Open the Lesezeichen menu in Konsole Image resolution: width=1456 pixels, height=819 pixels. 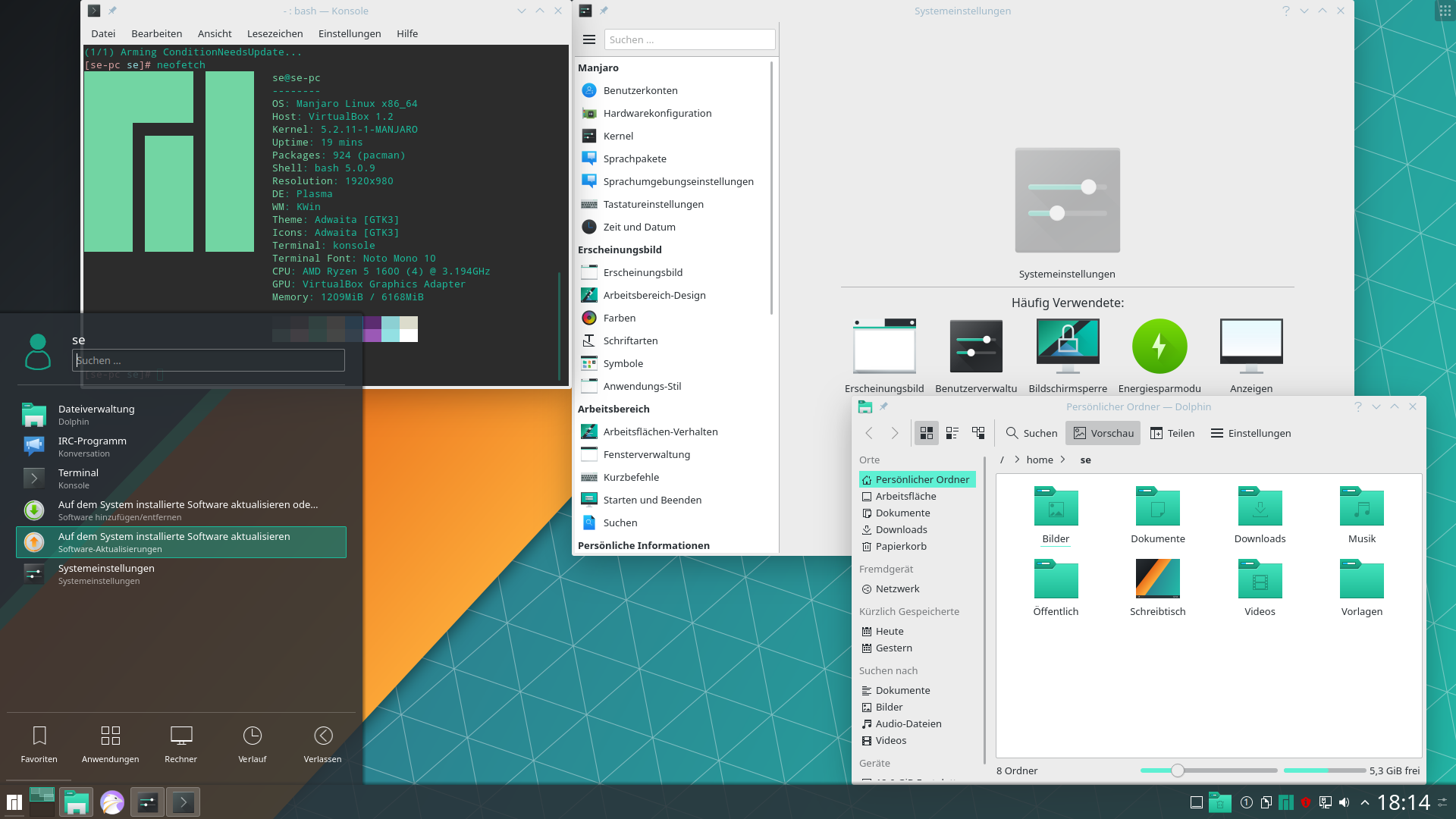[275, 33]
